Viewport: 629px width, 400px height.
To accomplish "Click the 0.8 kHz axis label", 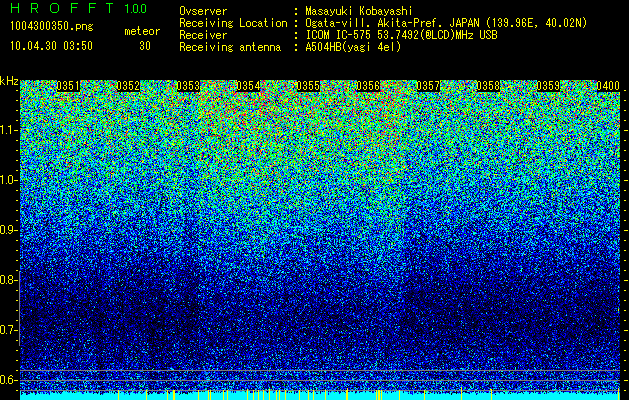I will tap(8, 280).
